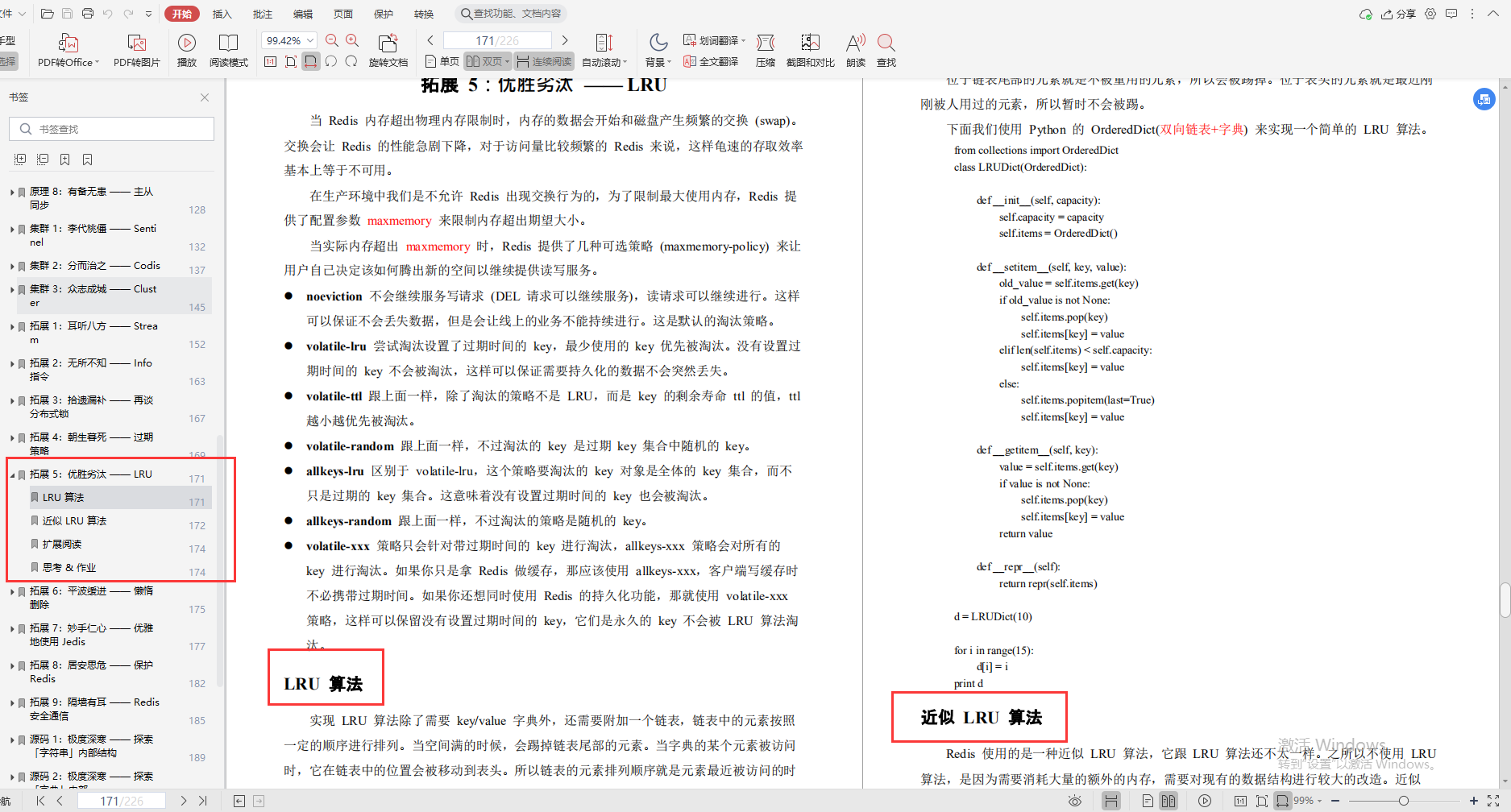Jump to first page in status bar
The height and width of the screenshot is (812, 1511).
coord(40,801)
